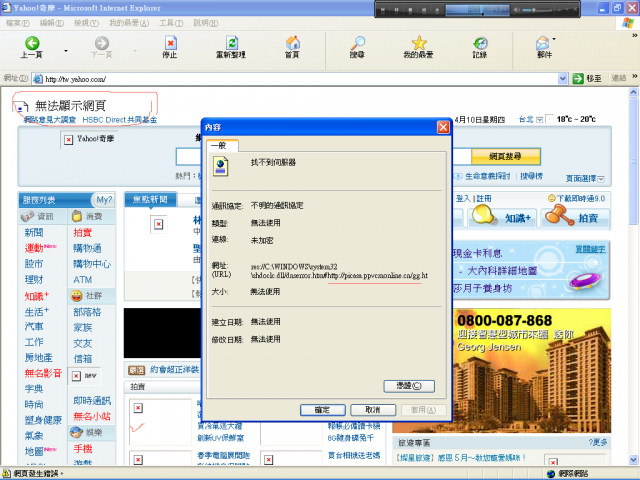This screenshot has height=480, width=640.
Task: Open the 頁面選擇 dropdown
Action: click(x=601, y=179)
